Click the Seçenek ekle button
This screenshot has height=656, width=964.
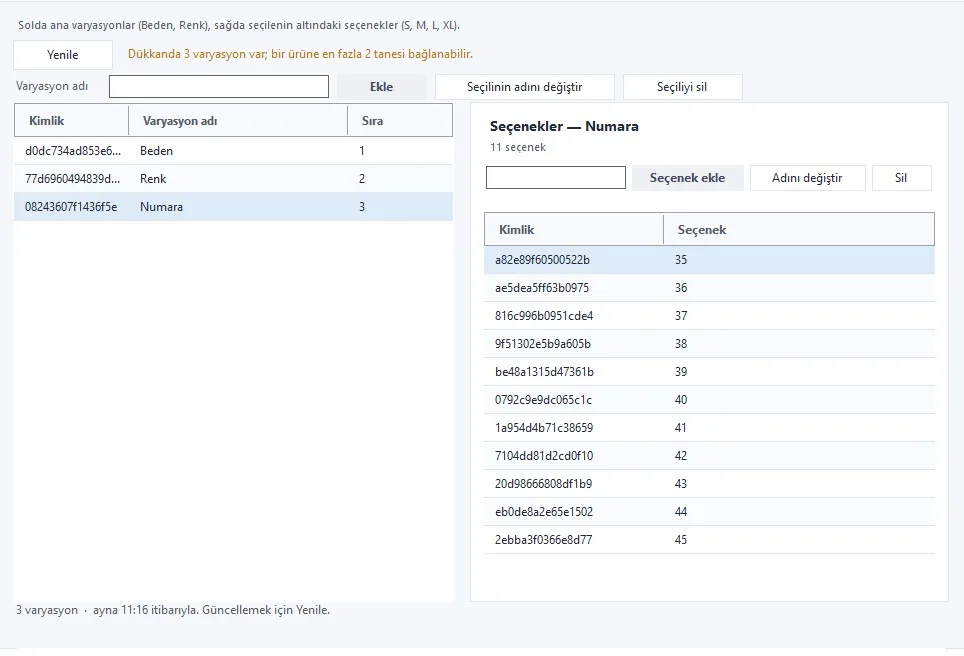687,178
